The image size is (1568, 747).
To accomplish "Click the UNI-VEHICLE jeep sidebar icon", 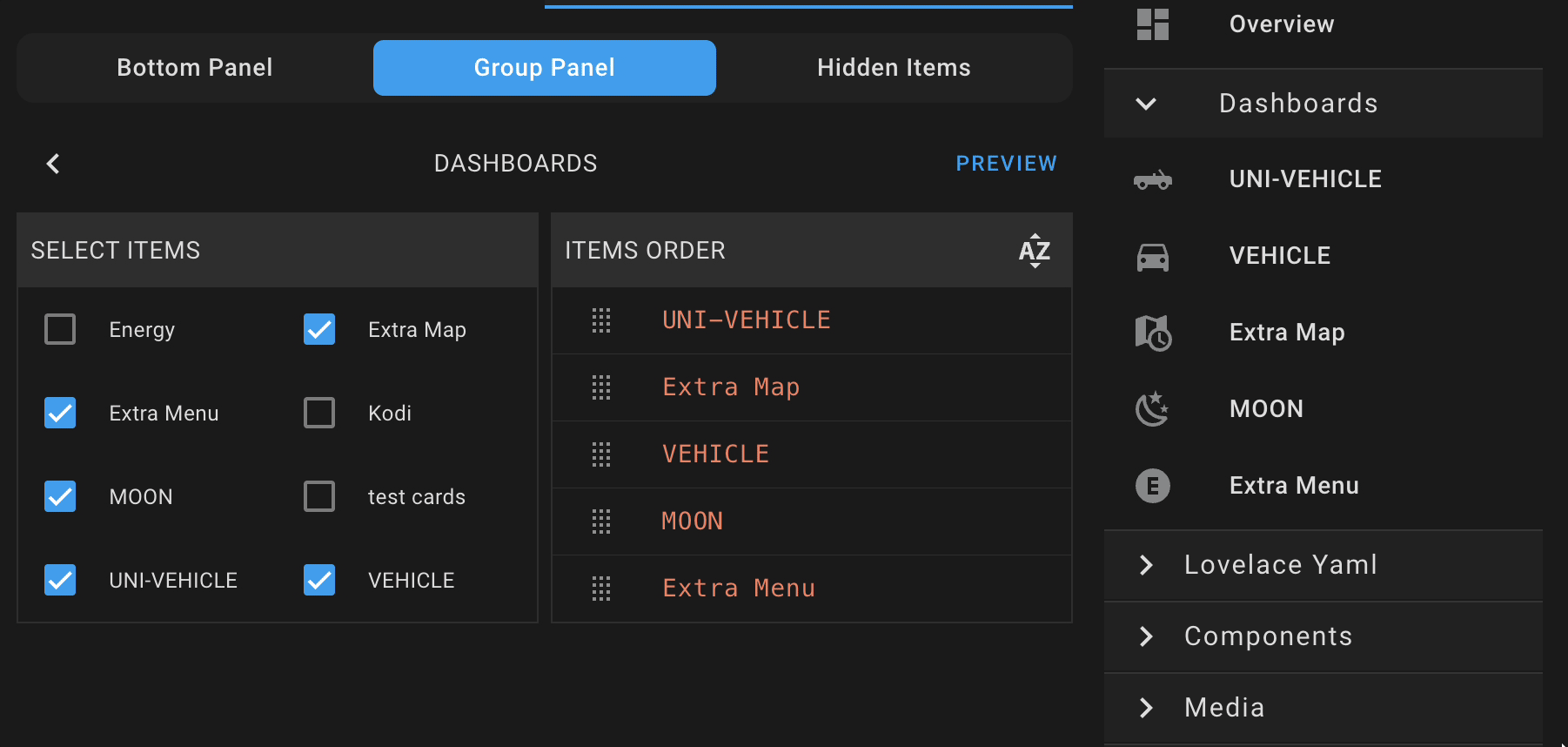I will tap(1152, 179).
